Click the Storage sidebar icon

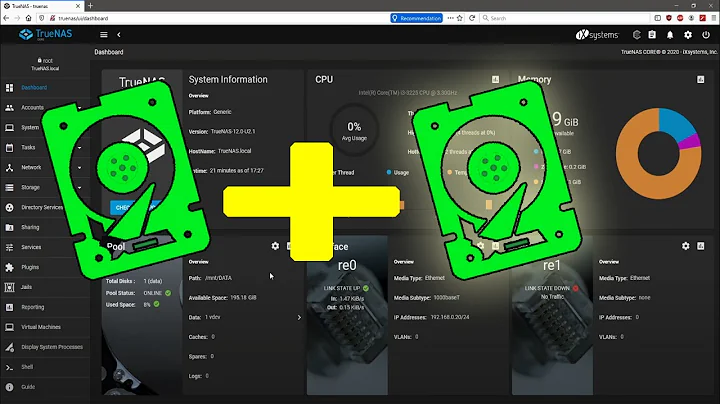[x=9, y=187]
